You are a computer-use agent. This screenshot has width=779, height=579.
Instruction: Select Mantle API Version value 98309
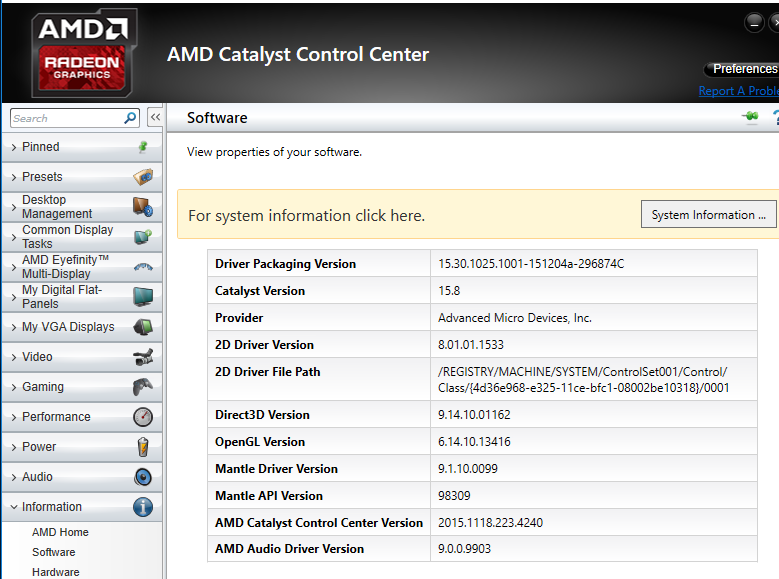(454, 496)
